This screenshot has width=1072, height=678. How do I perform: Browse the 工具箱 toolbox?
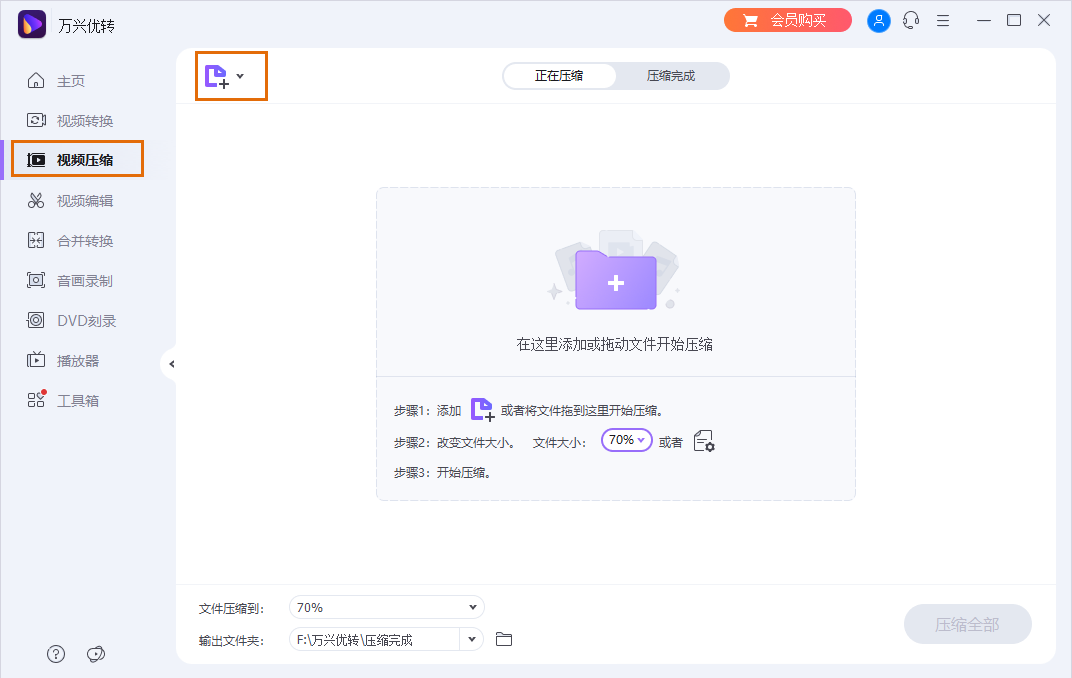pos(77,399)
